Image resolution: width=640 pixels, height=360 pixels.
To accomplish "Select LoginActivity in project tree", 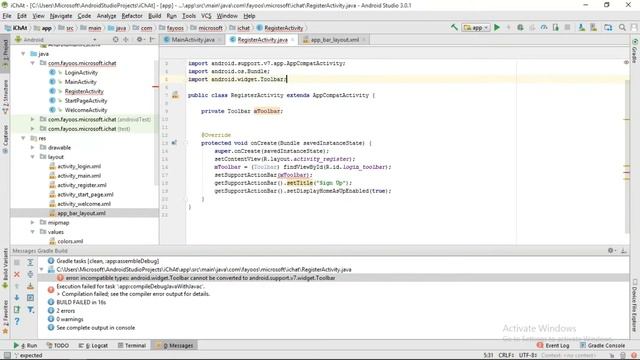I will [81, 72].
